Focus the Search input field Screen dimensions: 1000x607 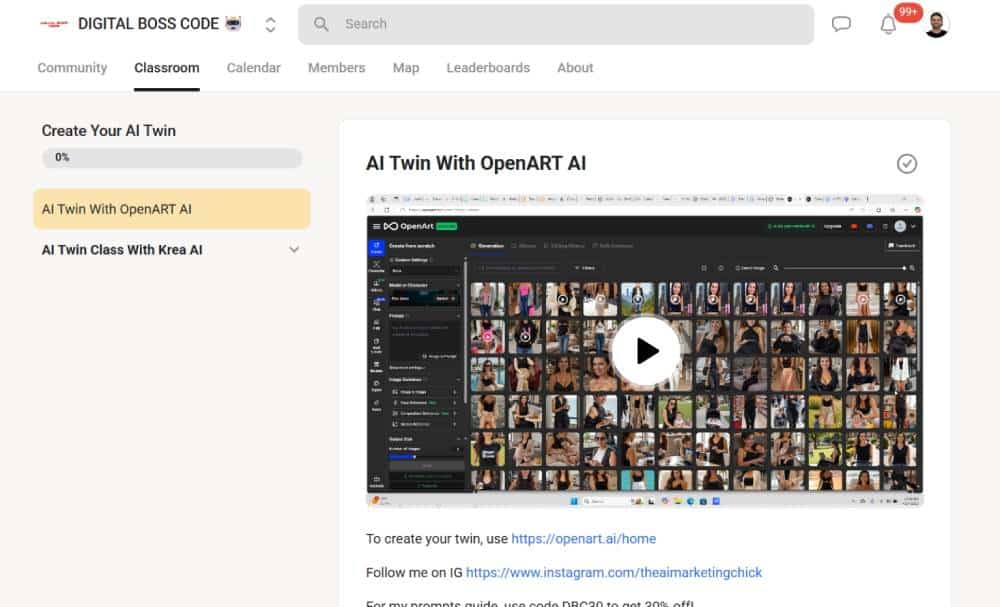555,24
